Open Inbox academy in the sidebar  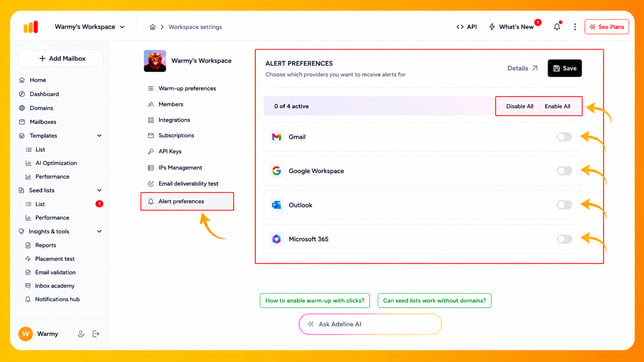pos(50,286)
